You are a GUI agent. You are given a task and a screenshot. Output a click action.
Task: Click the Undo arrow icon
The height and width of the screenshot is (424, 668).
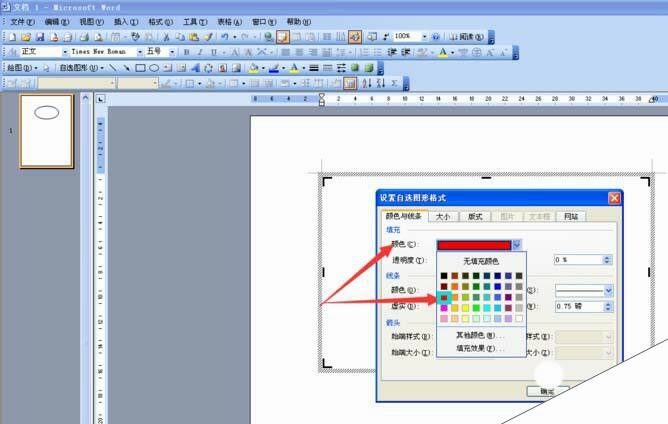coord(225,37)
